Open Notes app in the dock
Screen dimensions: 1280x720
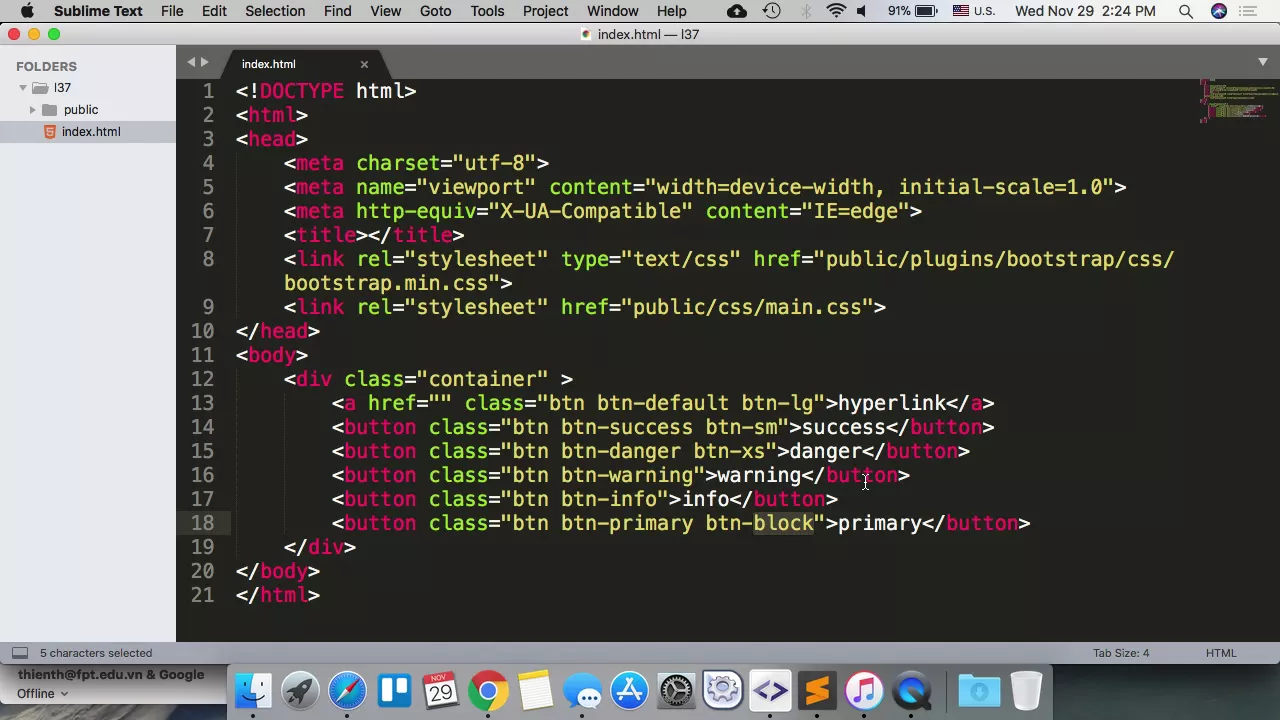535,691
